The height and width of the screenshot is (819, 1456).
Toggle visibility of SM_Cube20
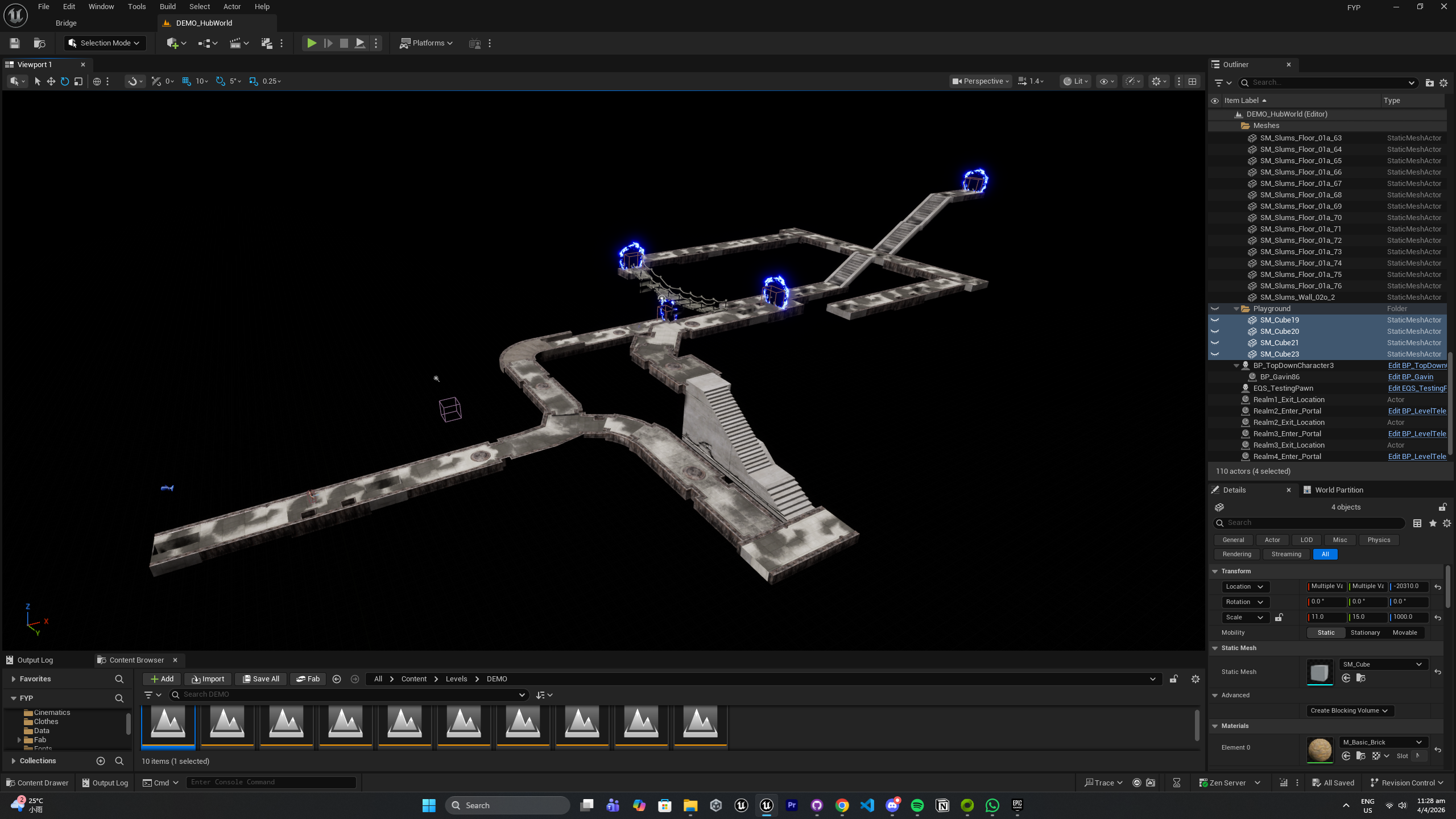(1215, 332)
